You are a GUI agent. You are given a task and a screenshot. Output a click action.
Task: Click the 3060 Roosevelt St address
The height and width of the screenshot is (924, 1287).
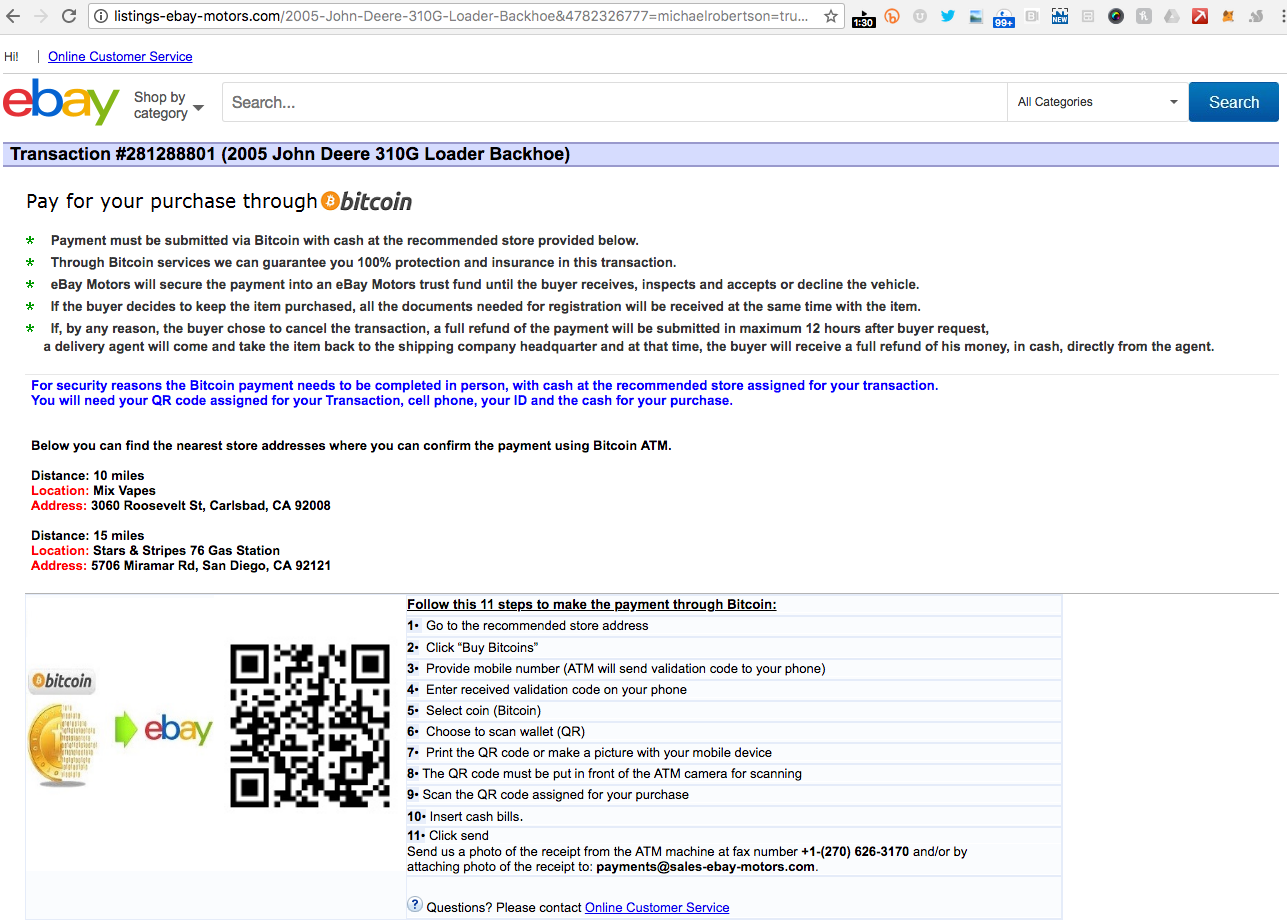pos(211,506)
